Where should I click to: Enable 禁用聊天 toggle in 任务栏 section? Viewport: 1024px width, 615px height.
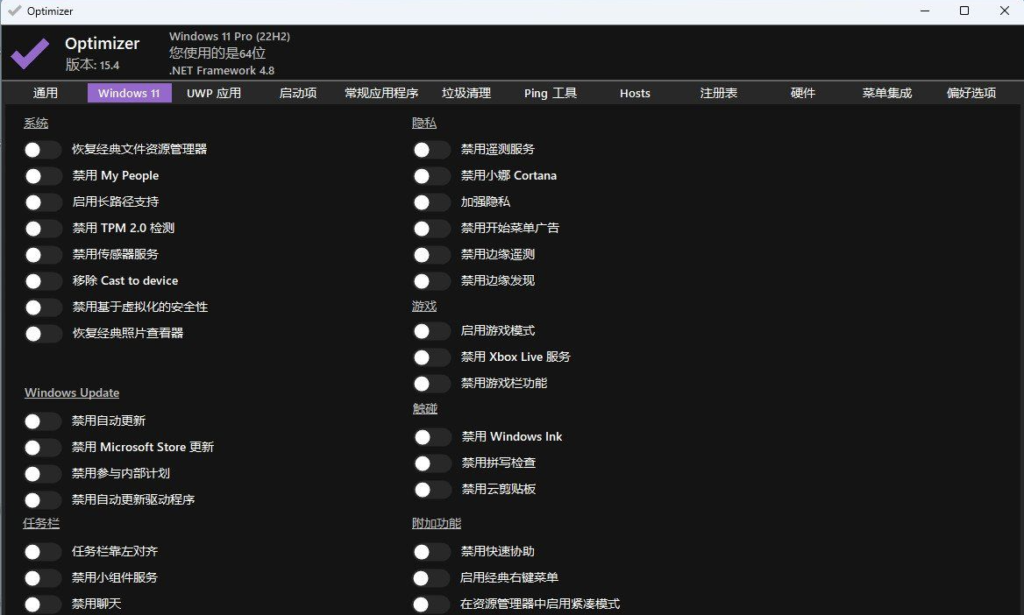coord(42,603)
